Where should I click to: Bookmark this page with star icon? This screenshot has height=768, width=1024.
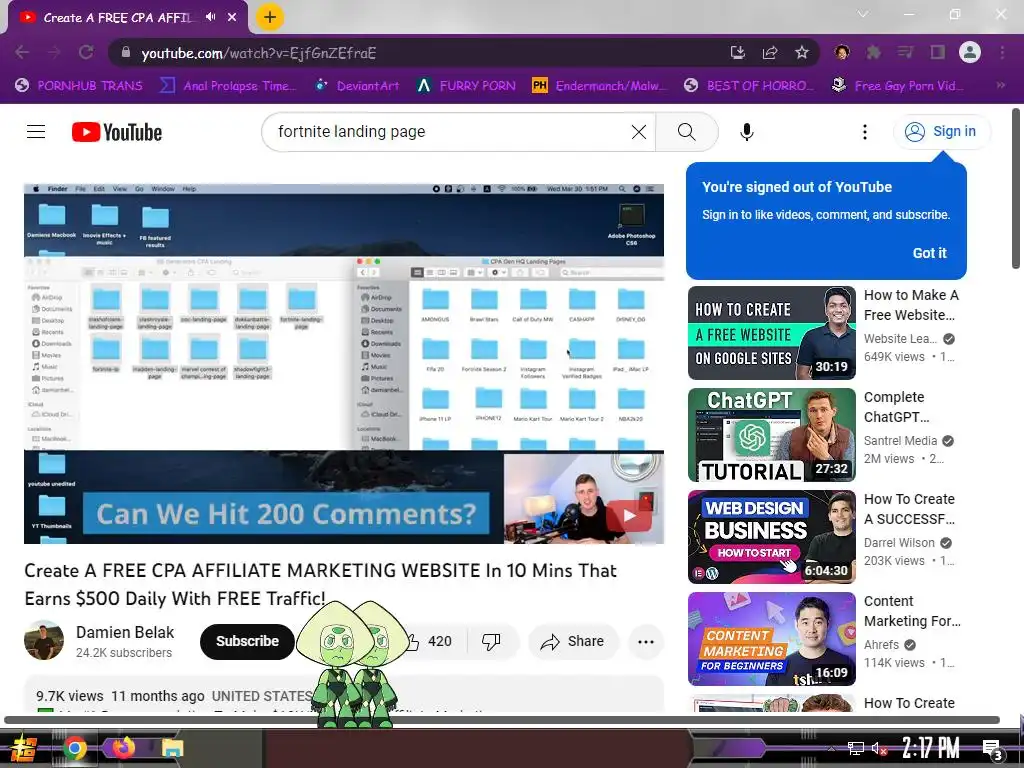tap(802, 53)
